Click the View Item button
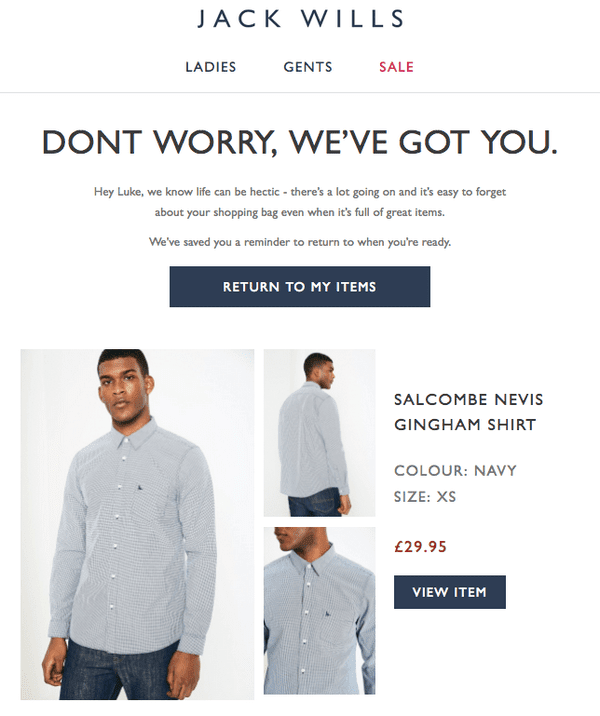The height and width of the screenshot is (716, 600). tap(450, 592)
